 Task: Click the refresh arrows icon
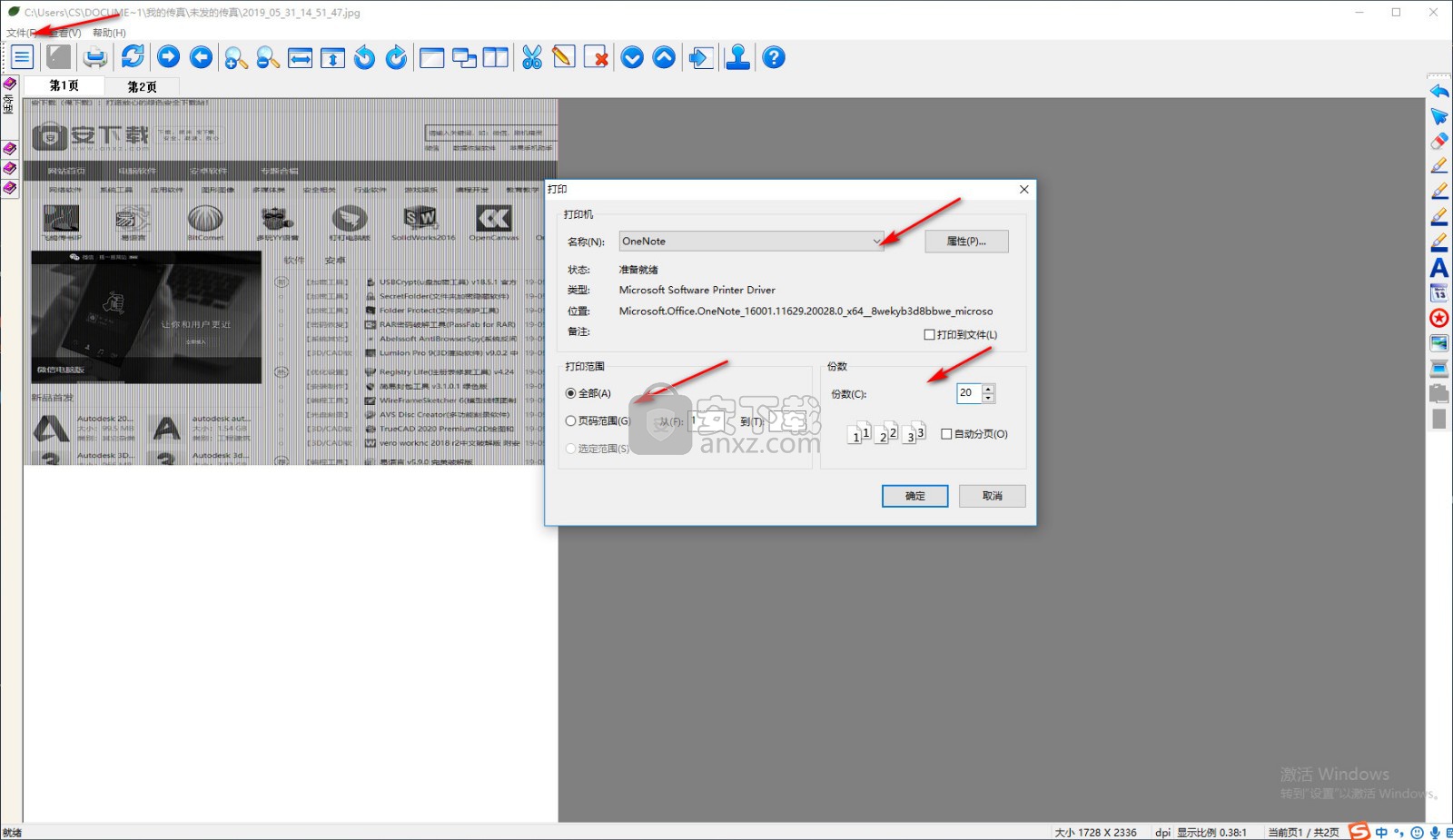(133, 57)
